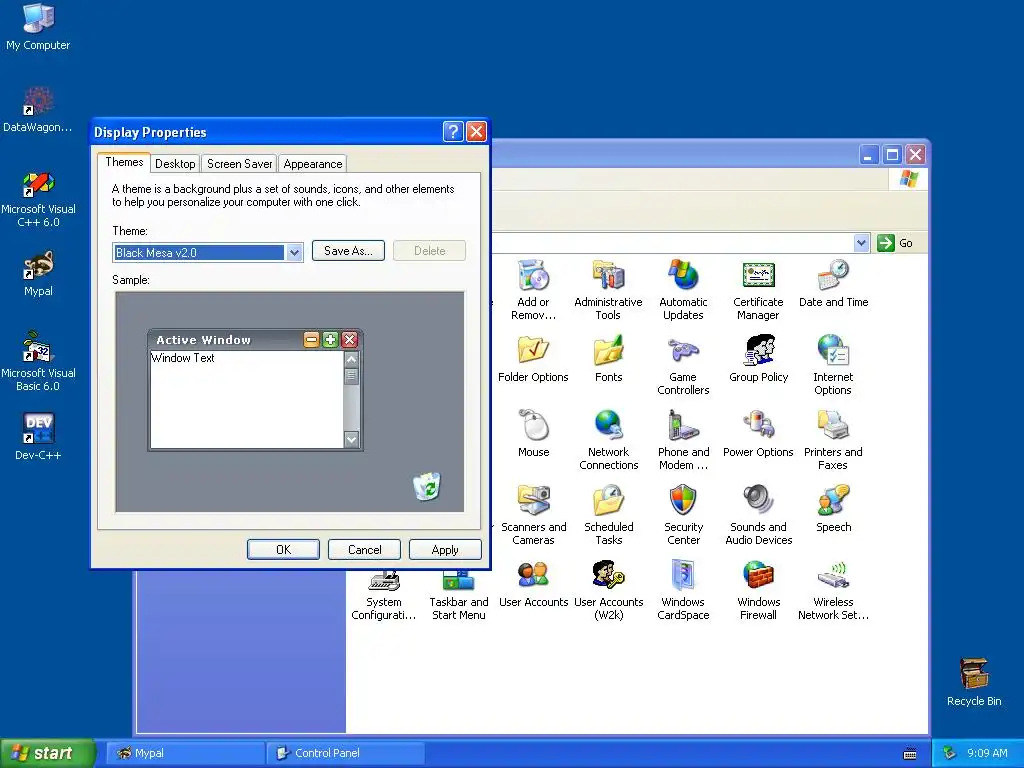The image size is (1024, 768).
Task: Click Windows flag logo in Control Panel
Action: [908, 179]
